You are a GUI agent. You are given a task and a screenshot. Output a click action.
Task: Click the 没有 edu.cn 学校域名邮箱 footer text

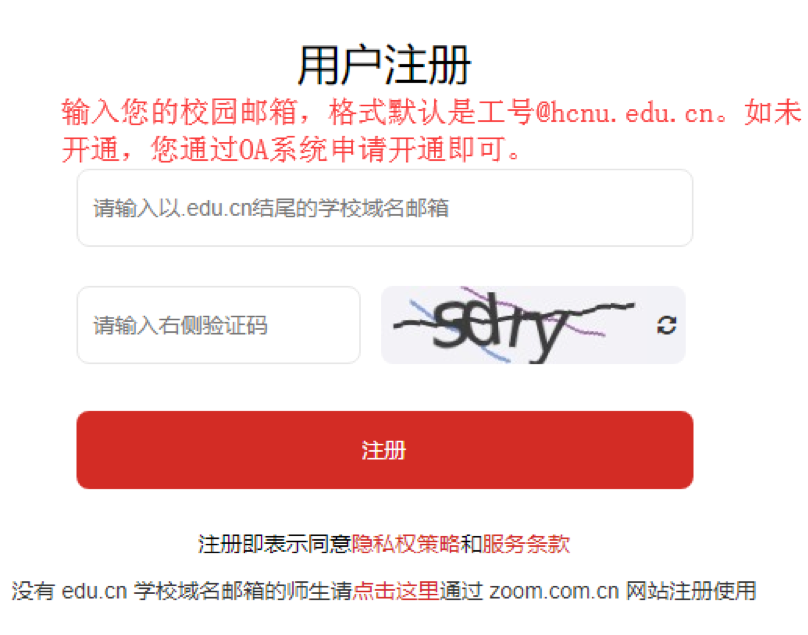(149, 591)
